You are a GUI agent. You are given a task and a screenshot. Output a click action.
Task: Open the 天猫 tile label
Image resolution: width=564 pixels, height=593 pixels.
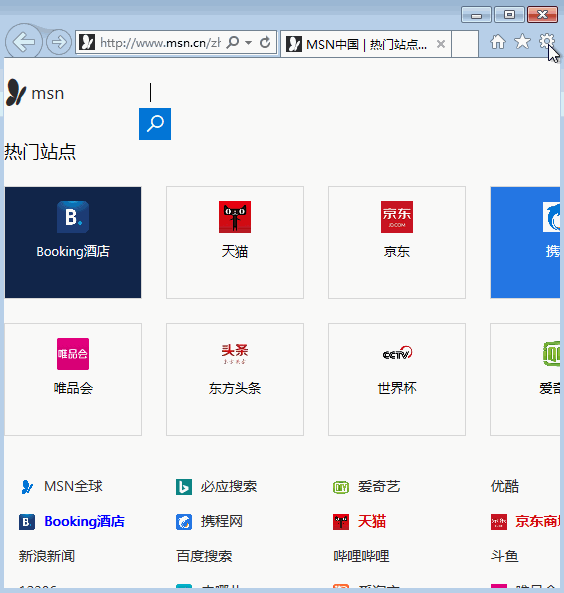(235, 251)
